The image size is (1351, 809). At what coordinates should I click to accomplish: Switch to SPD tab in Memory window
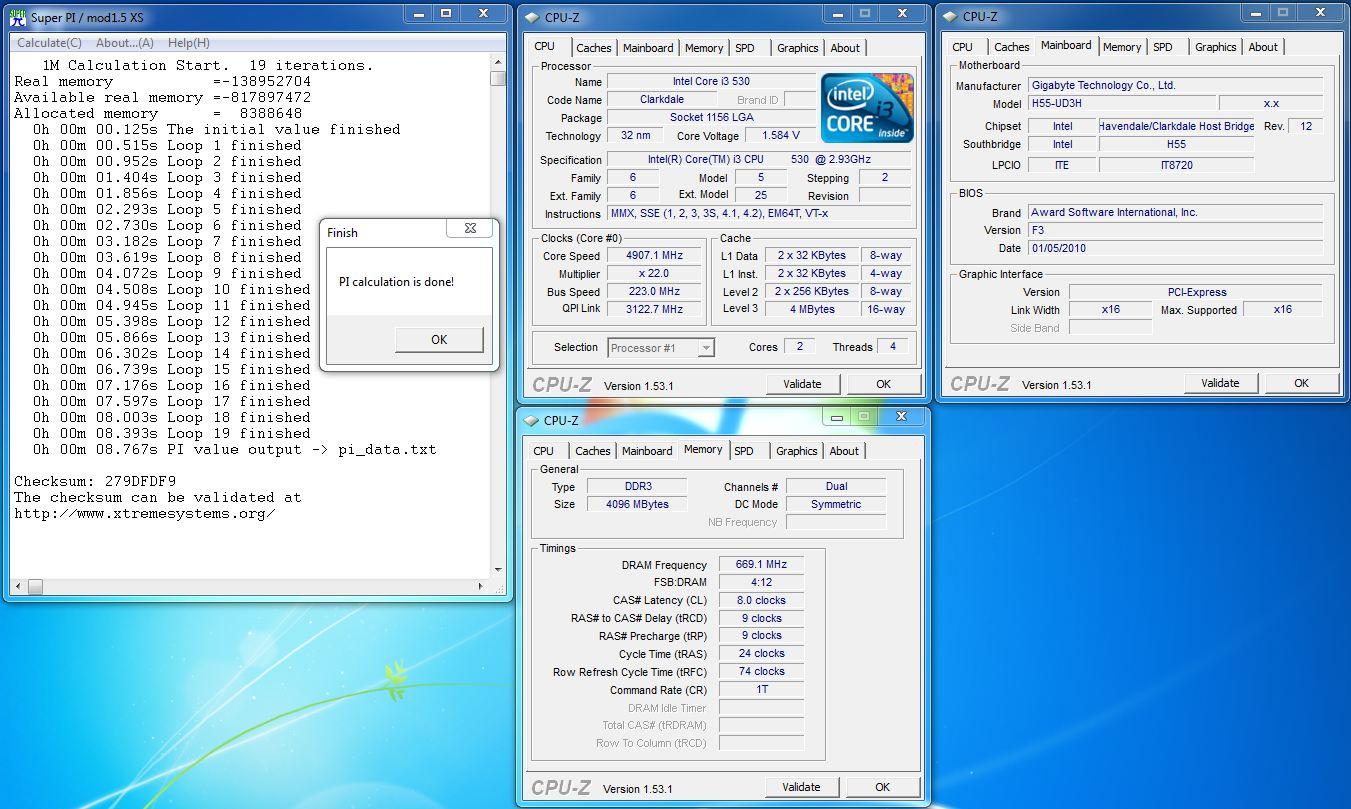(x=744, y=451)
